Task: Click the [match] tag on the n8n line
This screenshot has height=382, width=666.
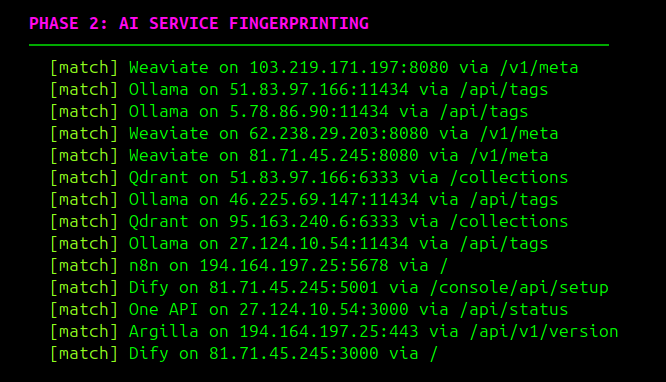Action: pos(84,266)
